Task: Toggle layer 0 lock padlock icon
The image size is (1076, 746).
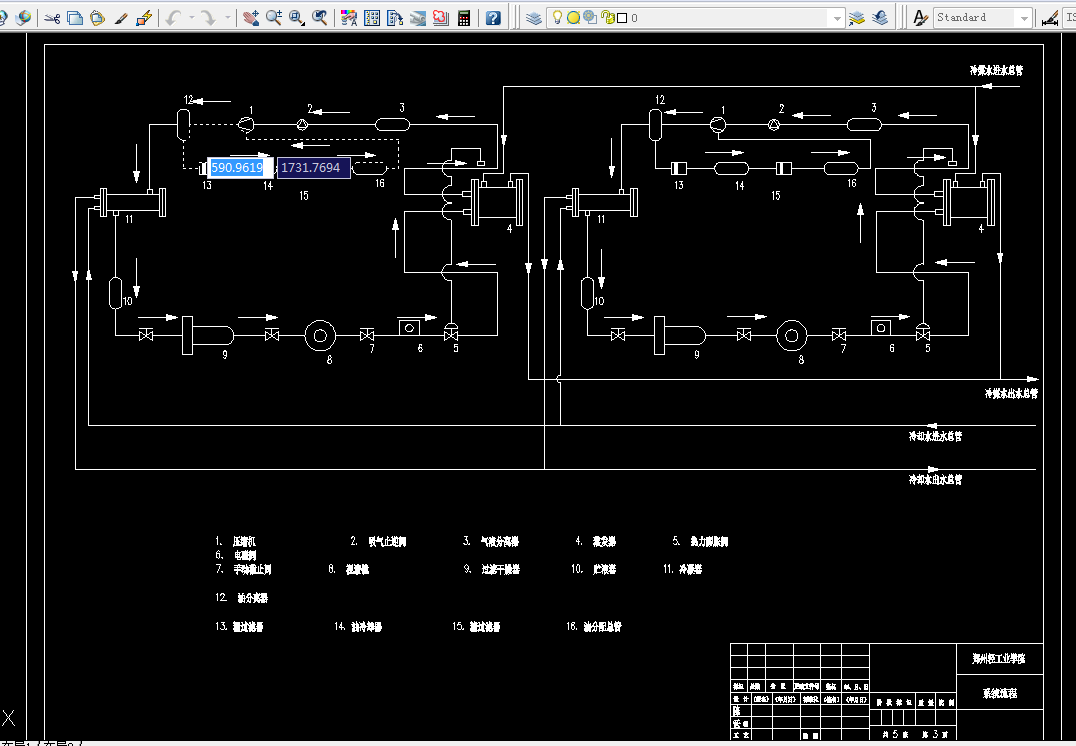Action: (x=607, y=18)
